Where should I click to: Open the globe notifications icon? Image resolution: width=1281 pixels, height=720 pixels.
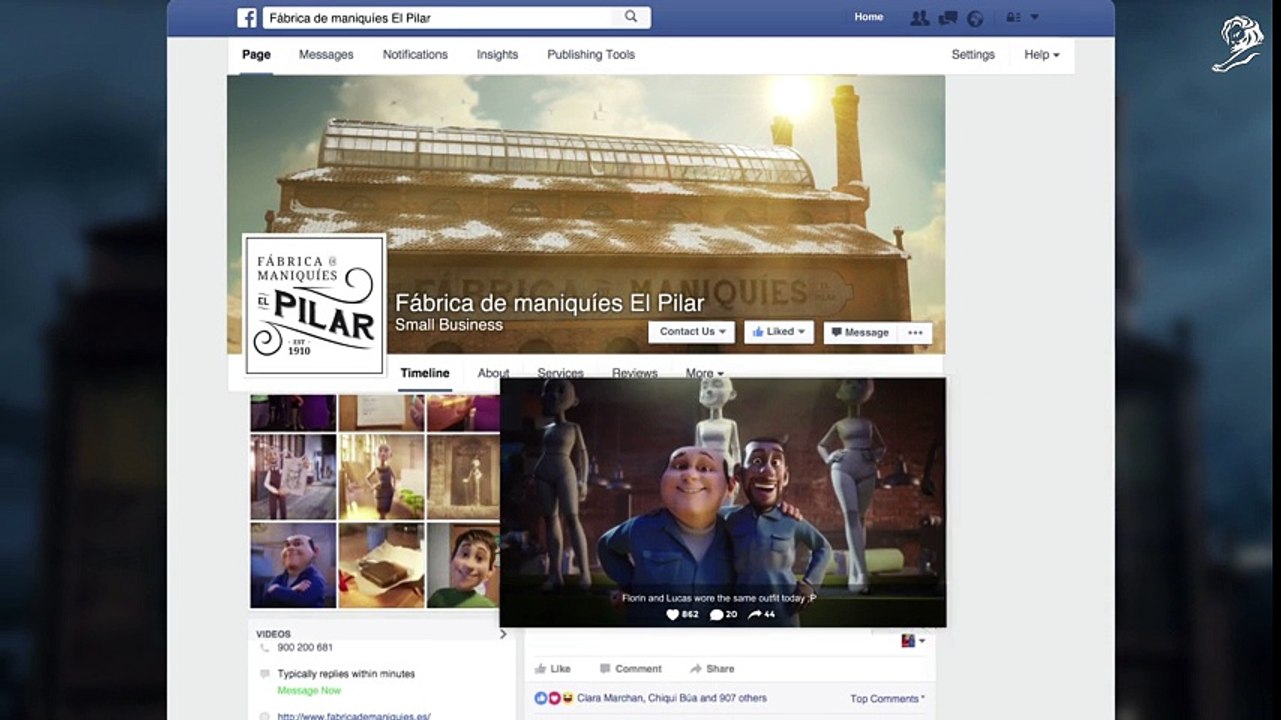pyautogui.click(x=975, y=18)
